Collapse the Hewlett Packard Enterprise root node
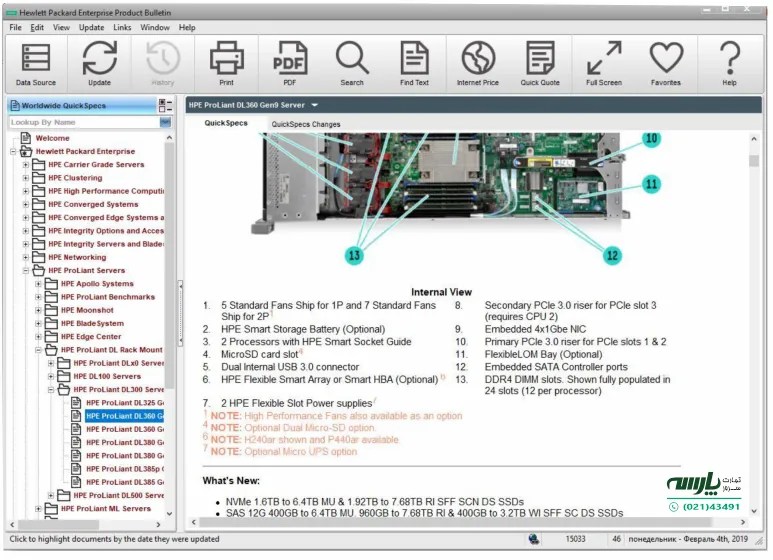 13,151
